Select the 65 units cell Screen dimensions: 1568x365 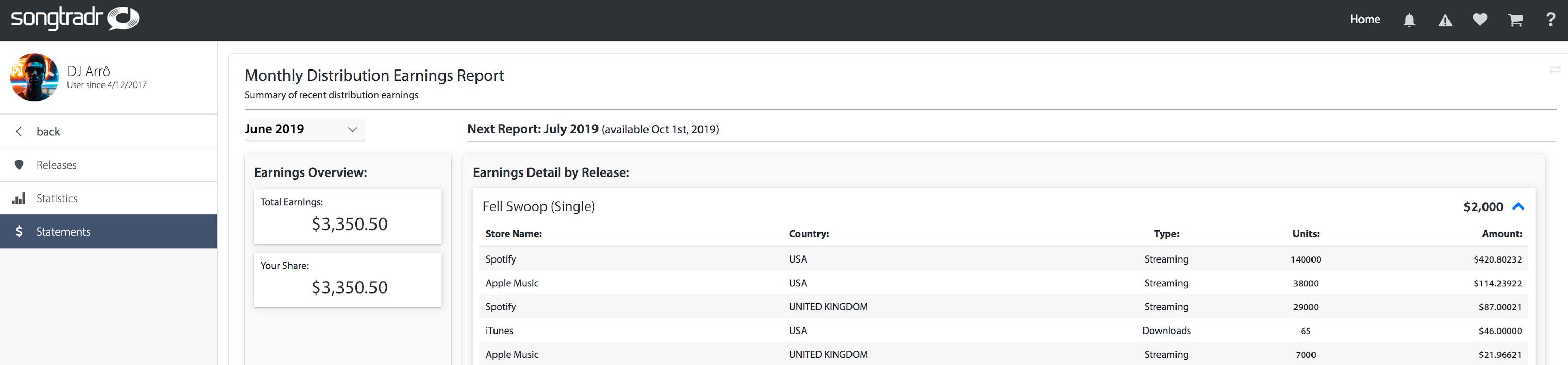pyautogui.click(x=1306, y=331)
